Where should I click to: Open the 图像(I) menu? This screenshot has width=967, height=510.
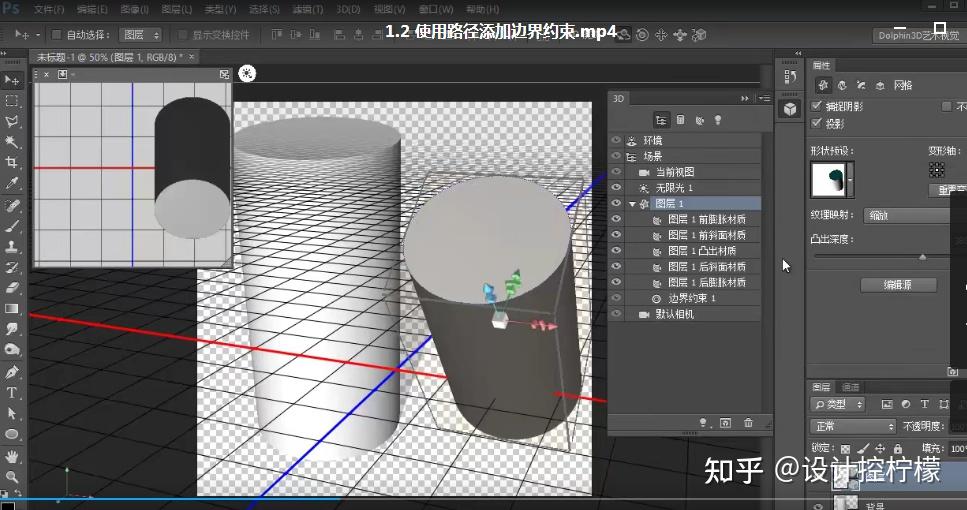[x=134, y=9]
